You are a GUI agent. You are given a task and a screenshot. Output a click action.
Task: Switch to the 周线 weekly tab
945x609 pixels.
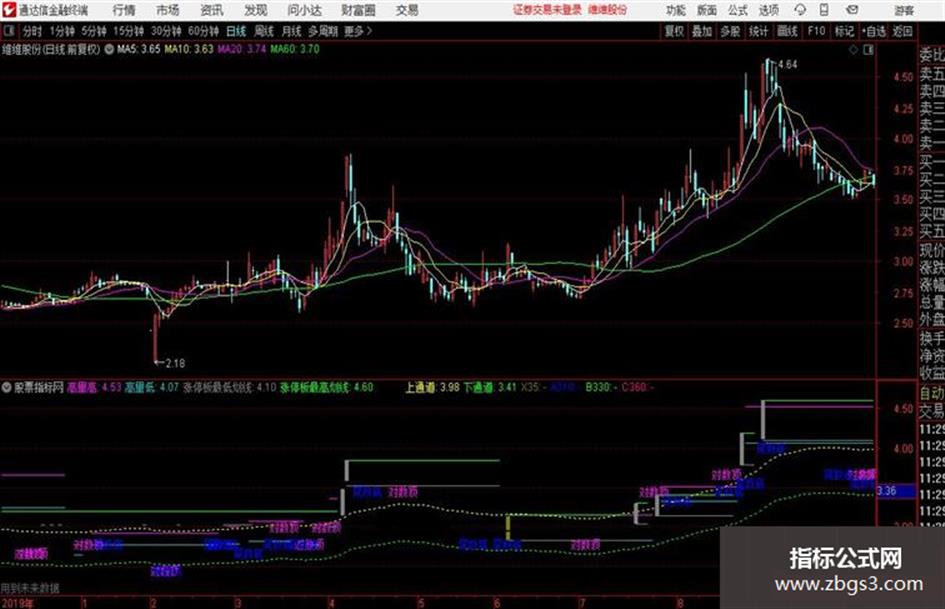click(x=264, y=31)
